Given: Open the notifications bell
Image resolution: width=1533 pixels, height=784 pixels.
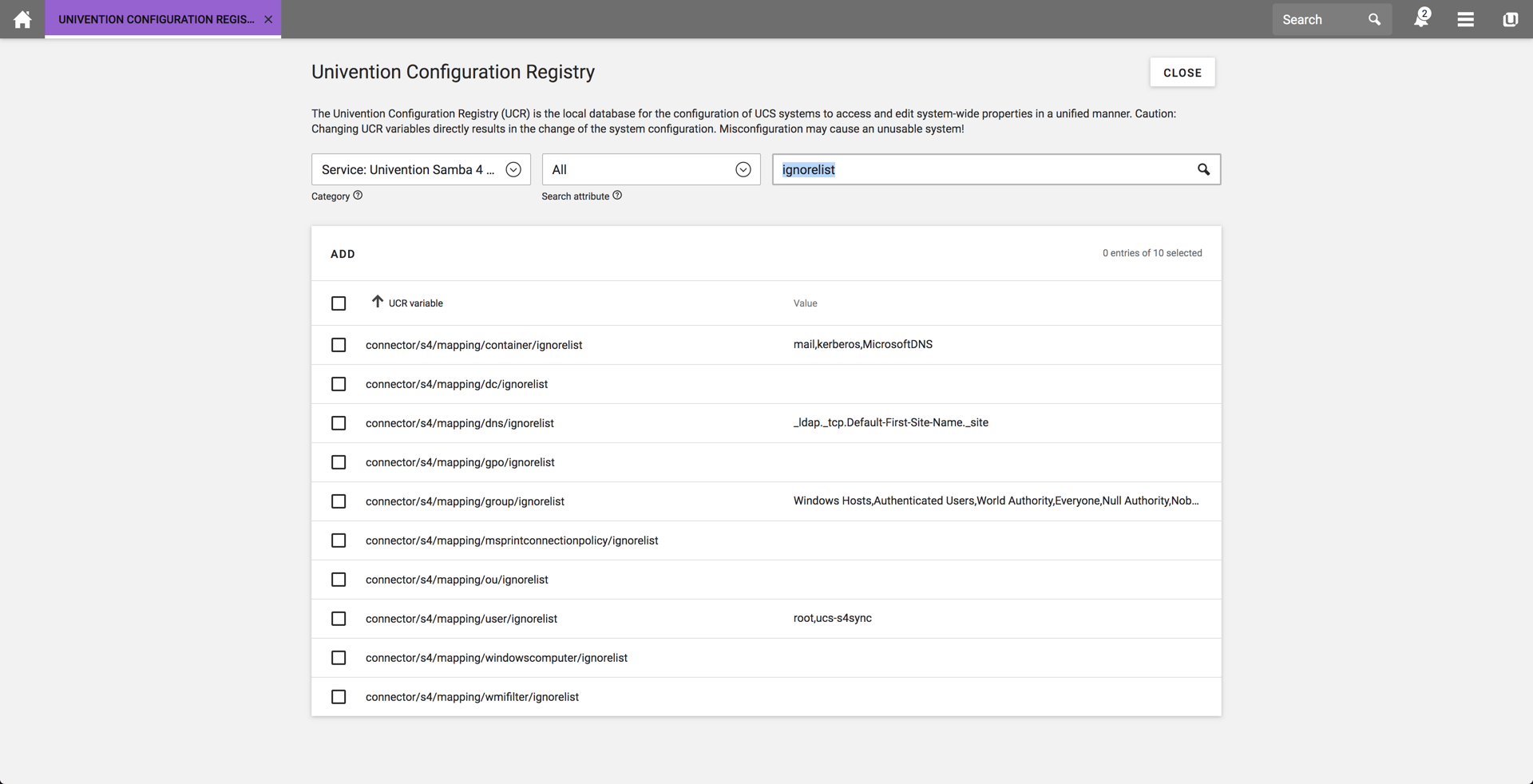Looking at the screenshot, I should [1422, 18].
